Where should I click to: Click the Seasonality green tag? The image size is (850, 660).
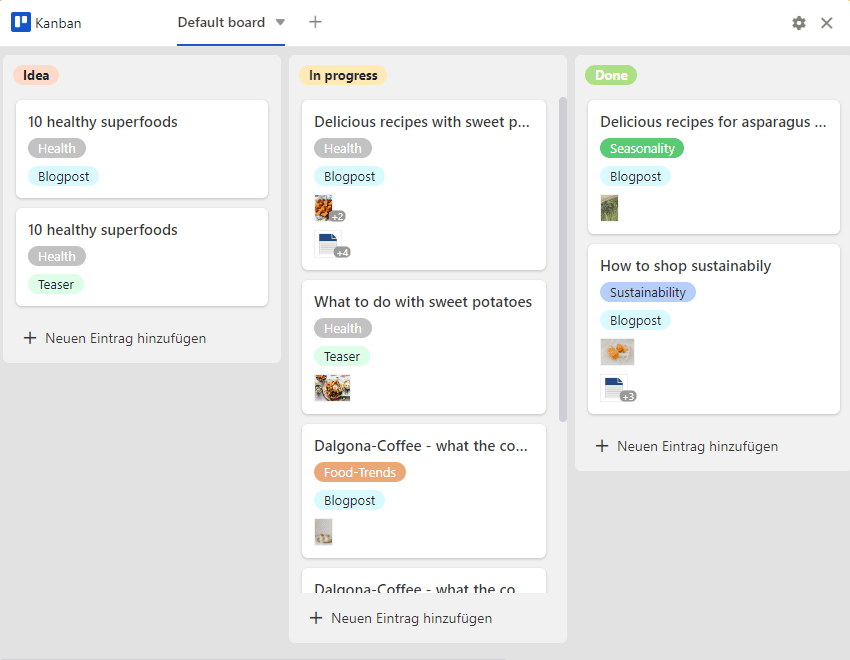642,148
